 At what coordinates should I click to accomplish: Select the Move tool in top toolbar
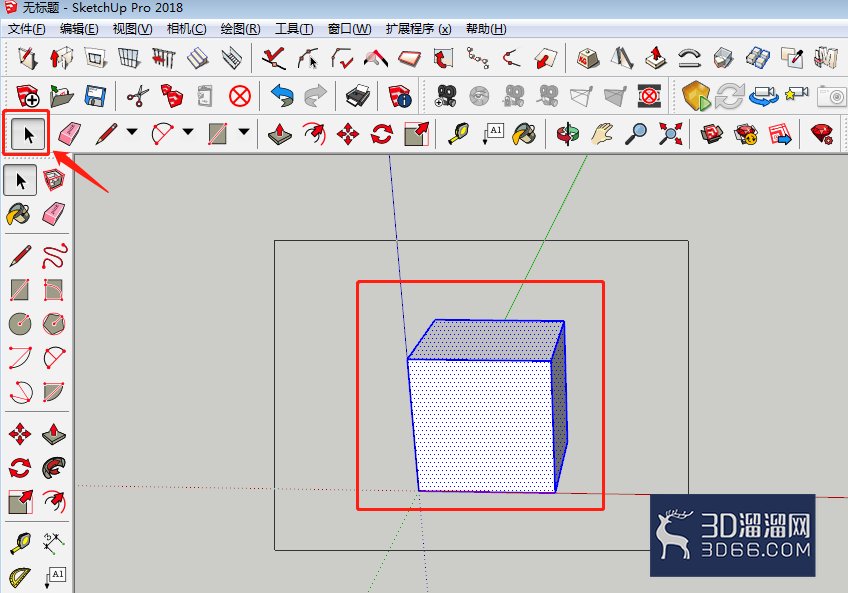(348, 134)
